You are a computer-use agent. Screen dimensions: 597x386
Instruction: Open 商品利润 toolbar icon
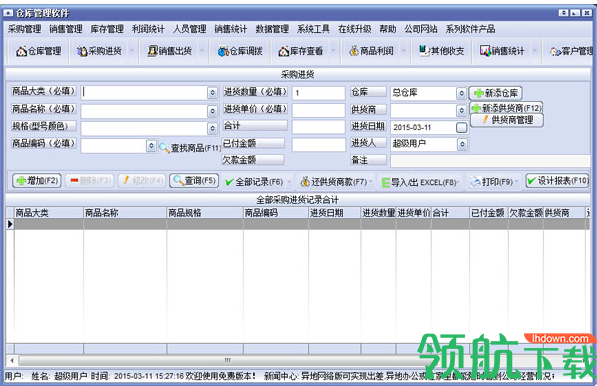click(x=371, y=51)
